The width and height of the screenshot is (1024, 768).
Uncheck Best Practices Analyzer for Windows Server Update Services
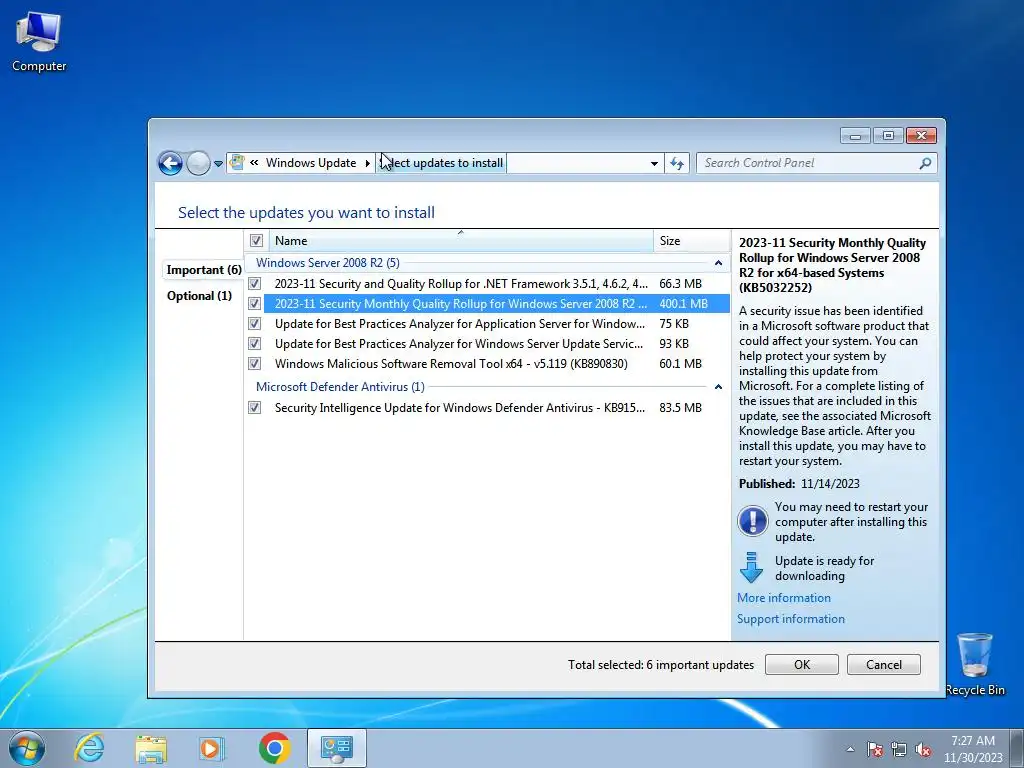(255, 344)
